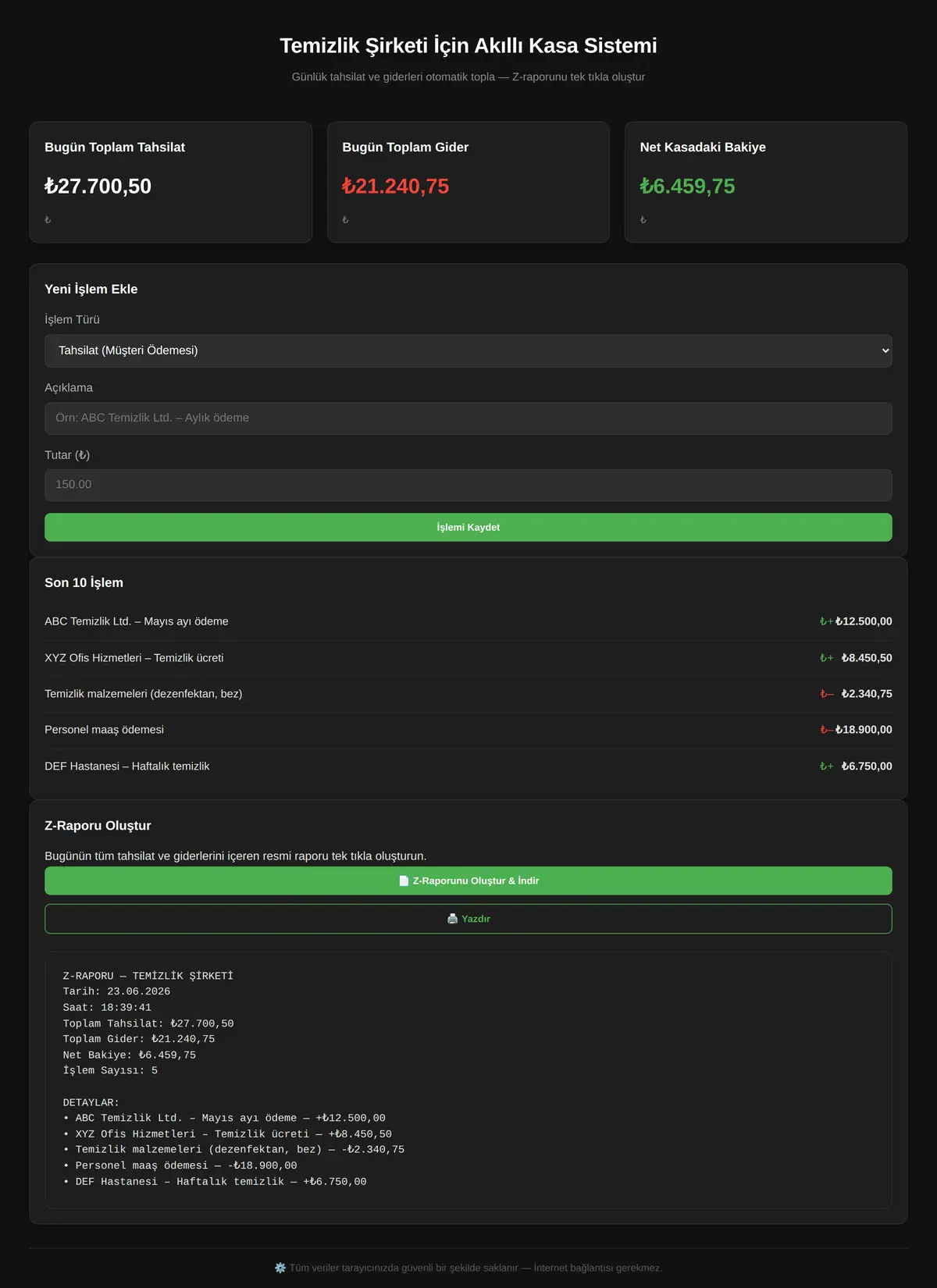Click the green income marker beside ₺6.750,00

(826, 767)
